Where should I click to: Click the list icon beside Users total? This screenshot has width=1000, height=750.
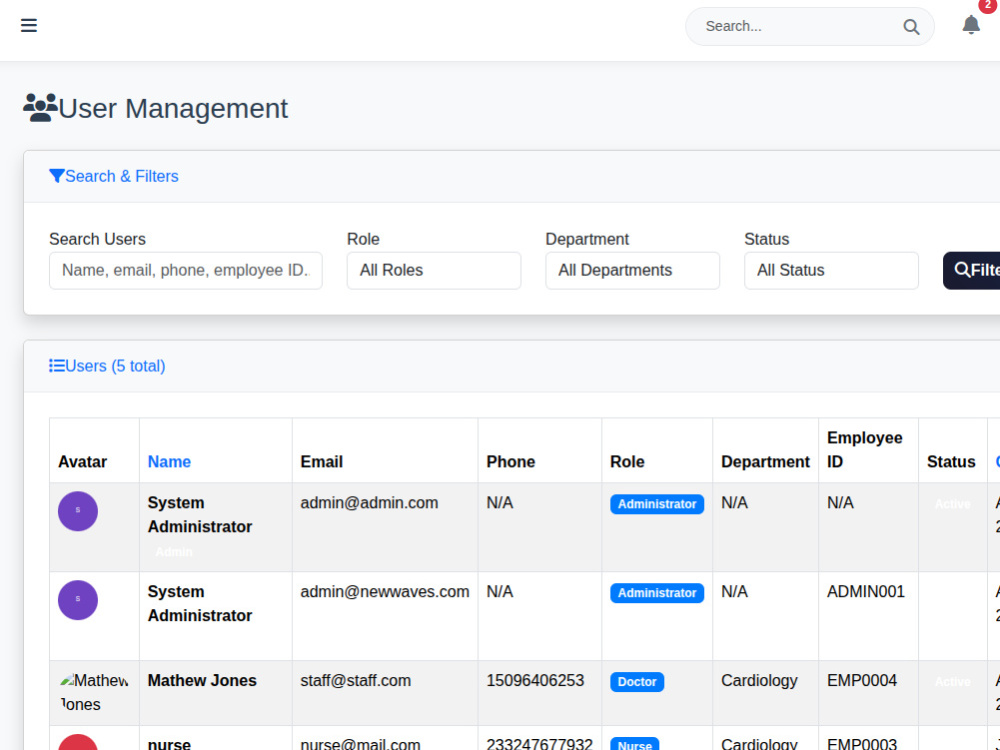coord(57,365)
